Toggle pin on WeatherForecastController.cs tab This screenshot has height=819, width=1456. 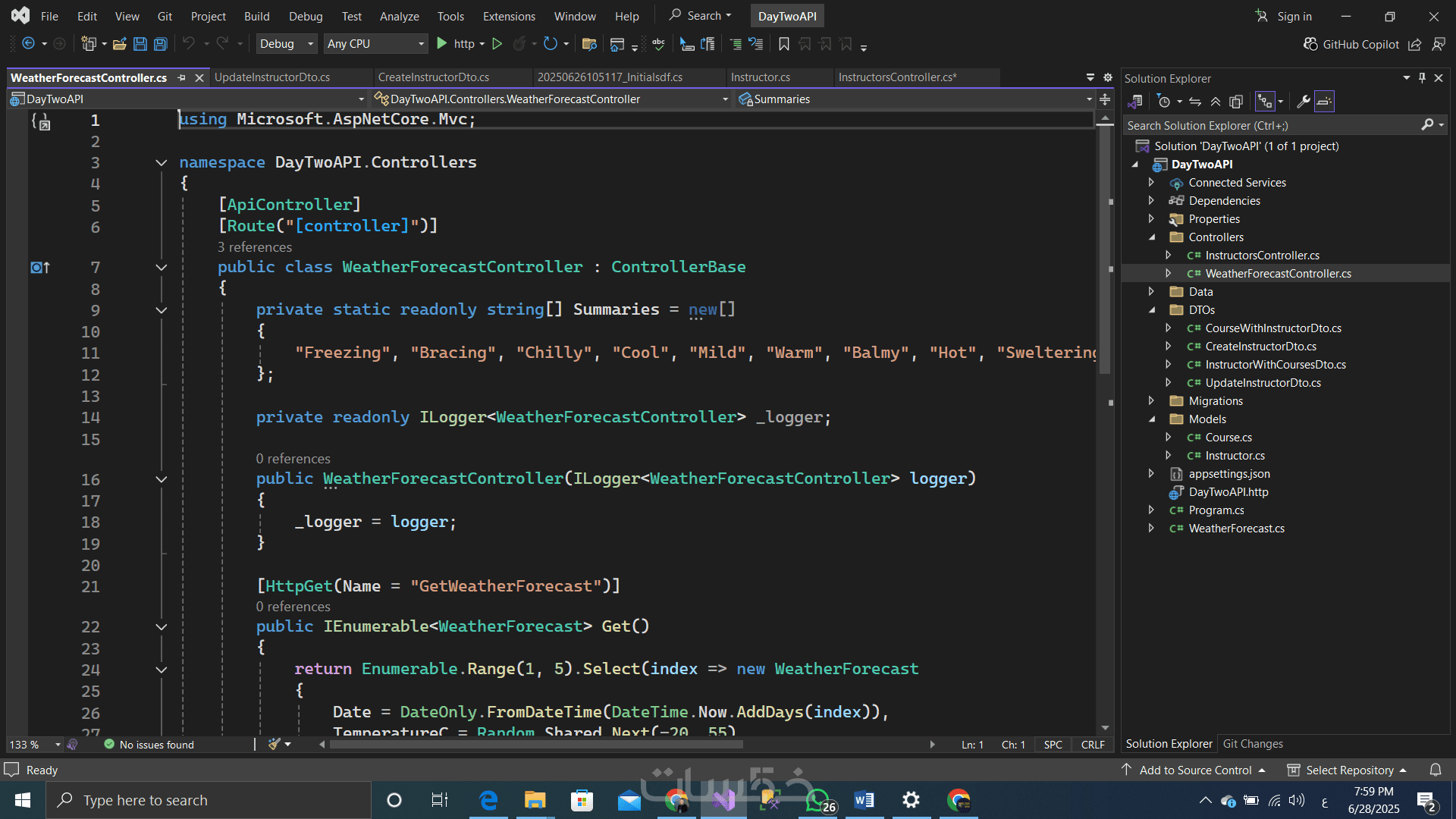tap(181, 77)
